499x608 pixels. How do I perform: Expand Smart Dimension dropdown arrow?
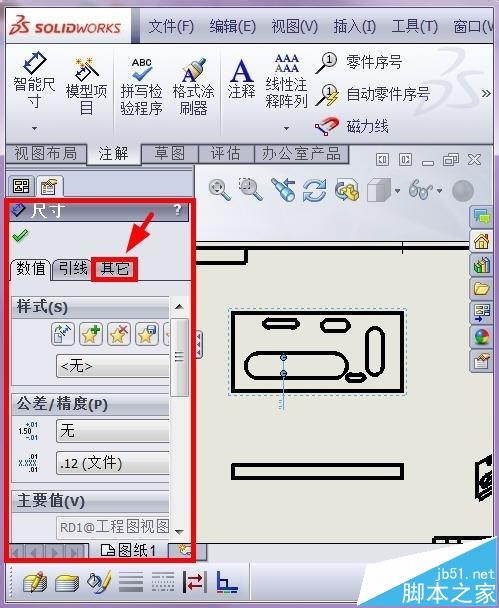(x=35, y=128)
